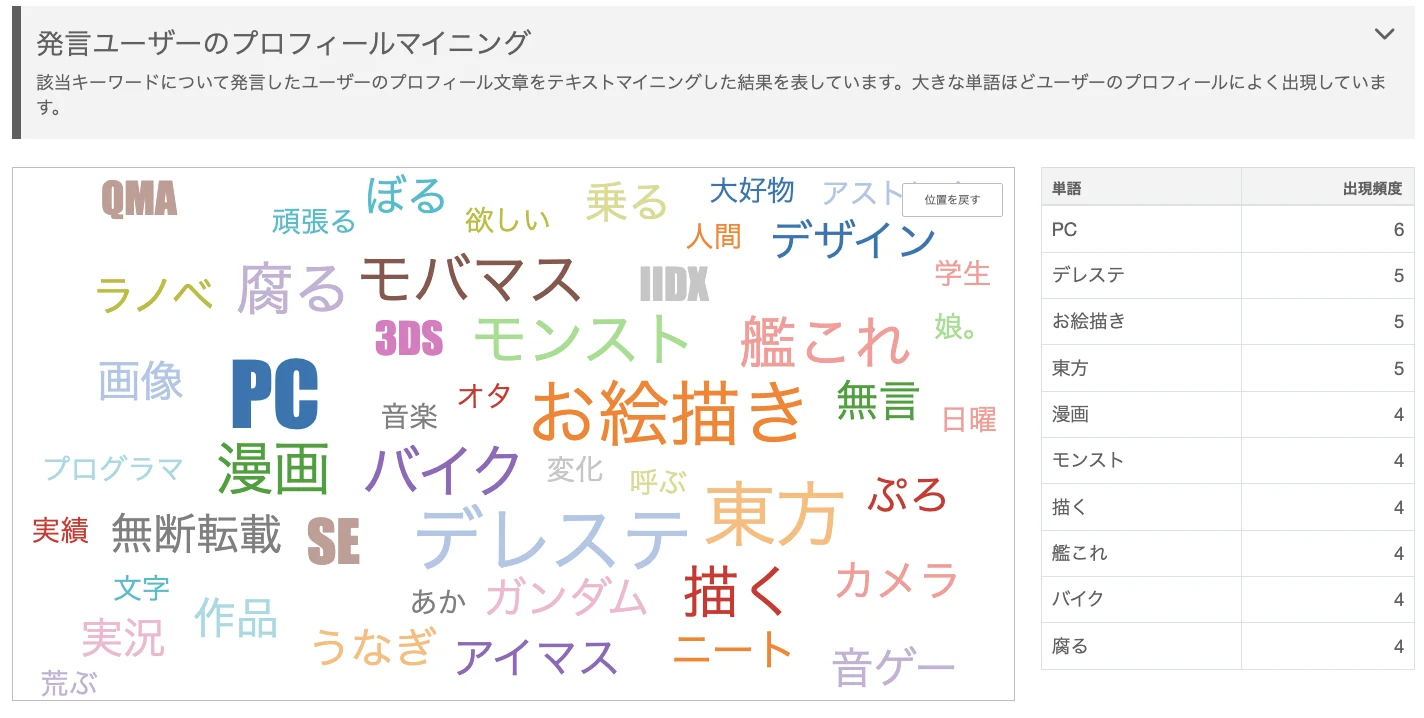Click the pink 艦これ word in cloud

(826, 342)
